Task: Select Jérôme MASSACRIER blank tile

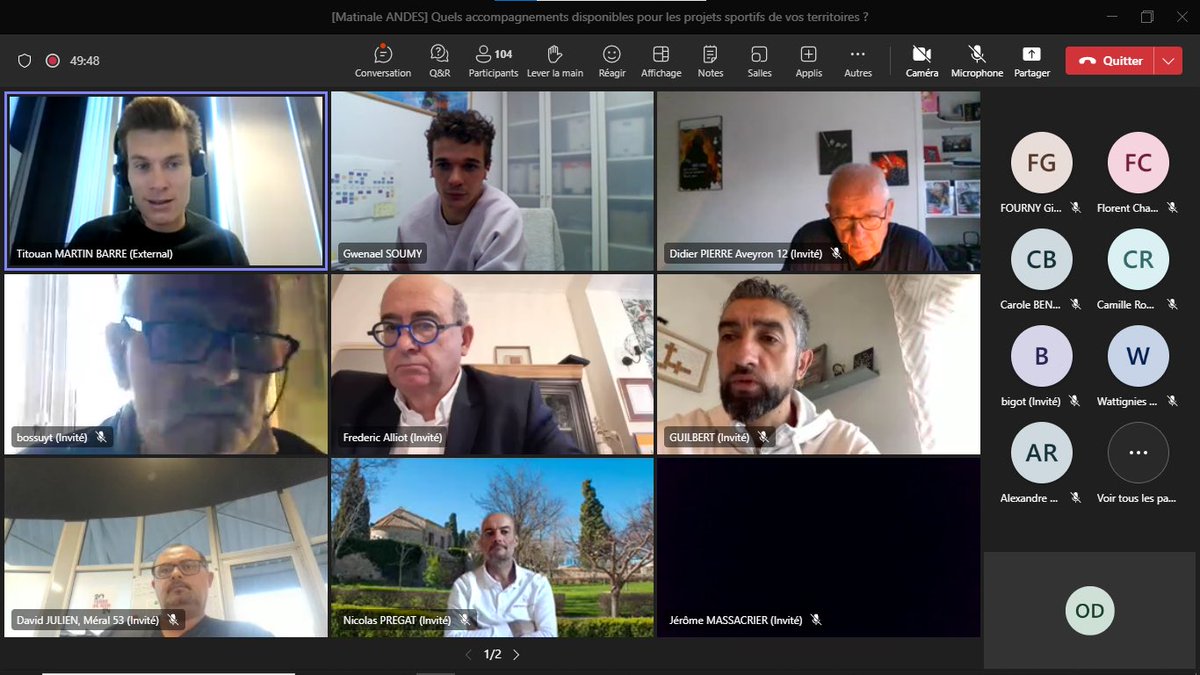Action: click(x=818, y=547)
